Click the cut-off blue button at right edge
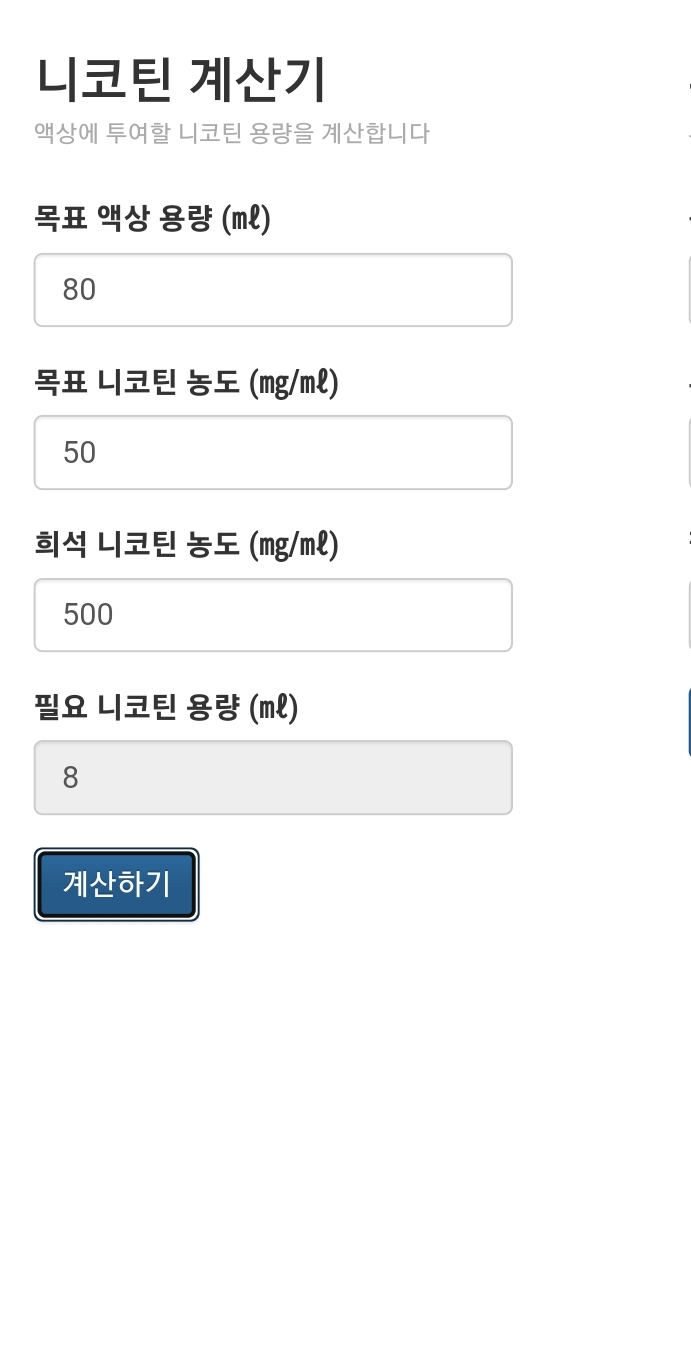This screenshot has height=1354, width=691. 689,722
